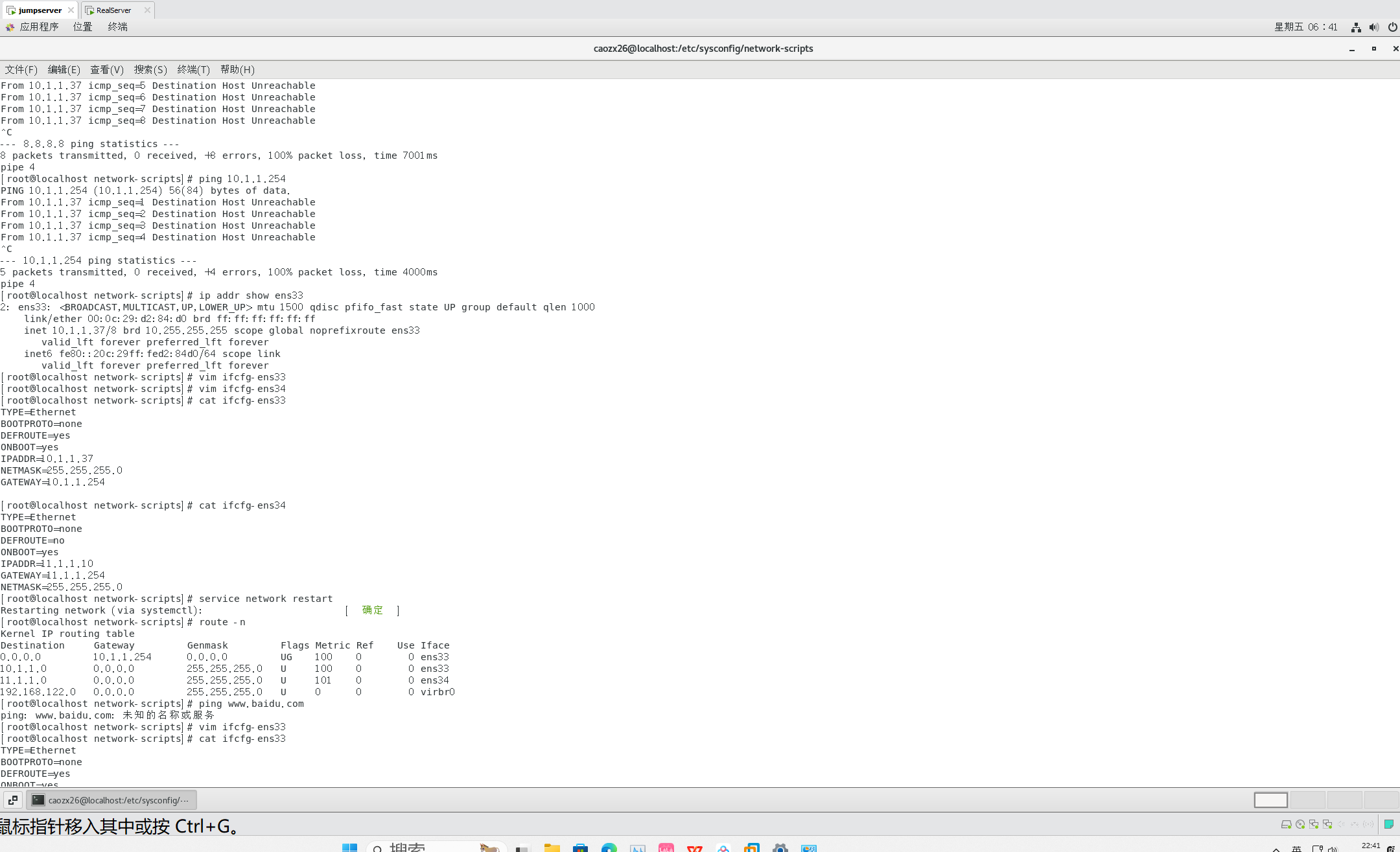The width and height of the screenshot is (1400, 852).
Task: Click the show desktop icon in bottom panel
Action: click(x=12, y=800)
